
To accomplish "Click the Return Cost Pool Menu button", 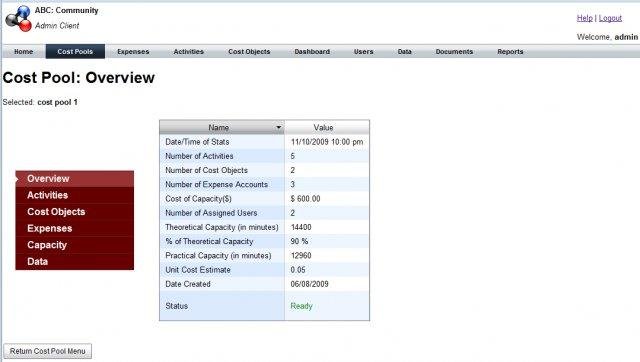I will click(48, 351).
